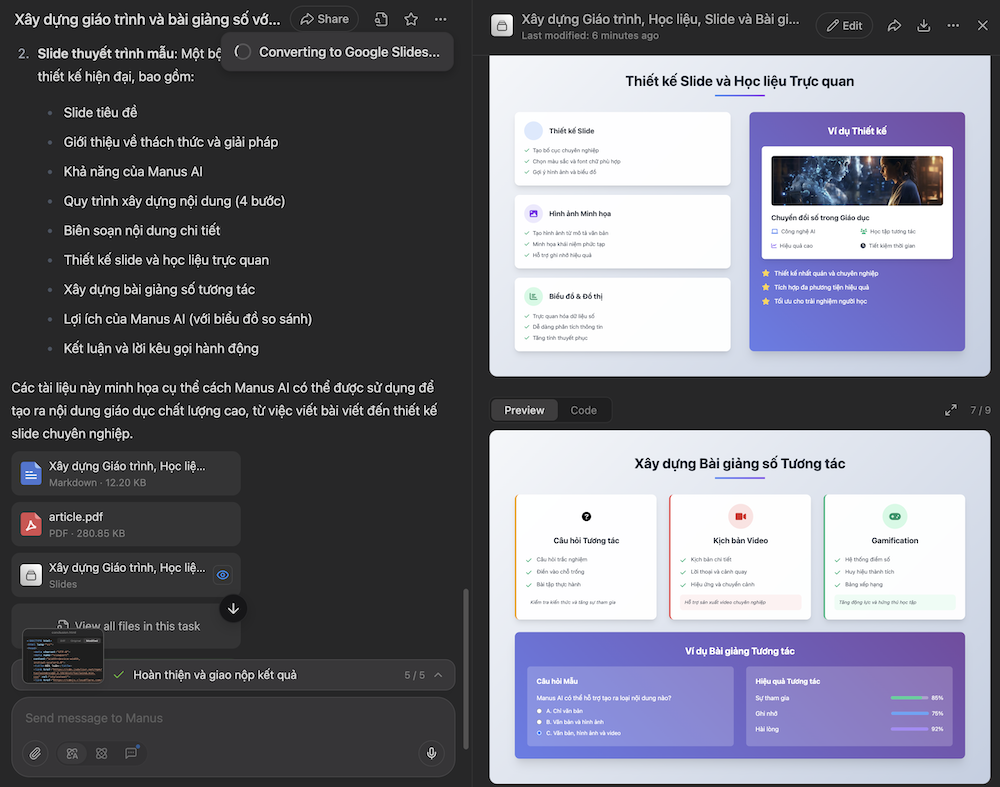Star this conversation as favorite
This screenshot has height=787, width=1000.
pyautogui.click(x=411, y=19)
